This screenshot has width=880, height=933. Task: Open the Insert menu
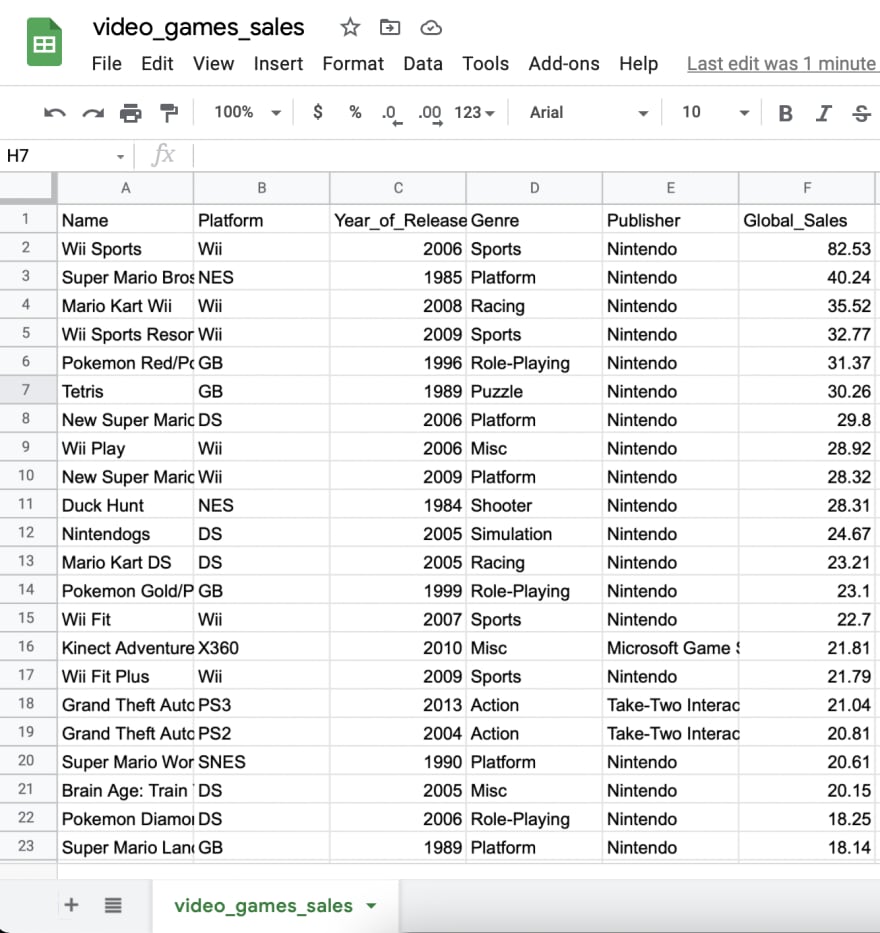278,64
